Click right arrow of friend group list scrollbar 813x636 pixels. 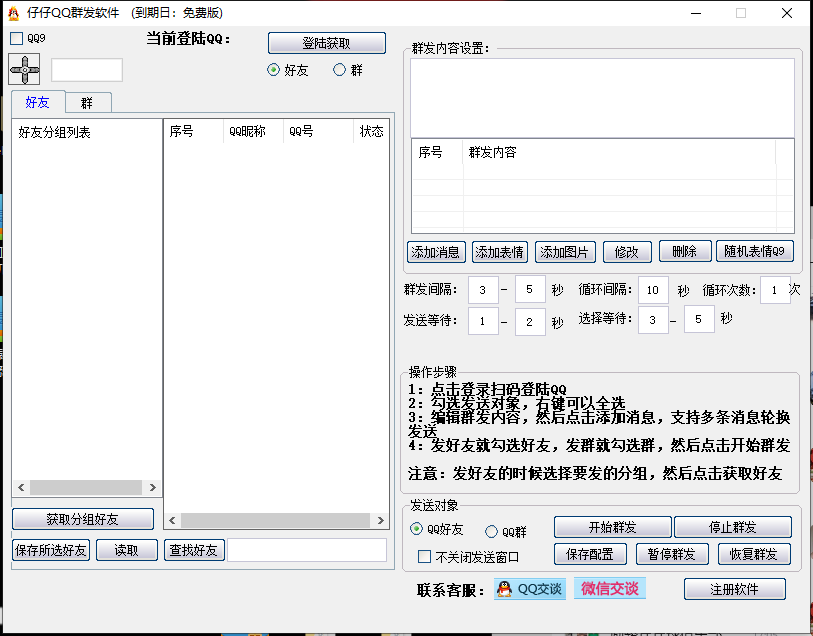[152, 487]
